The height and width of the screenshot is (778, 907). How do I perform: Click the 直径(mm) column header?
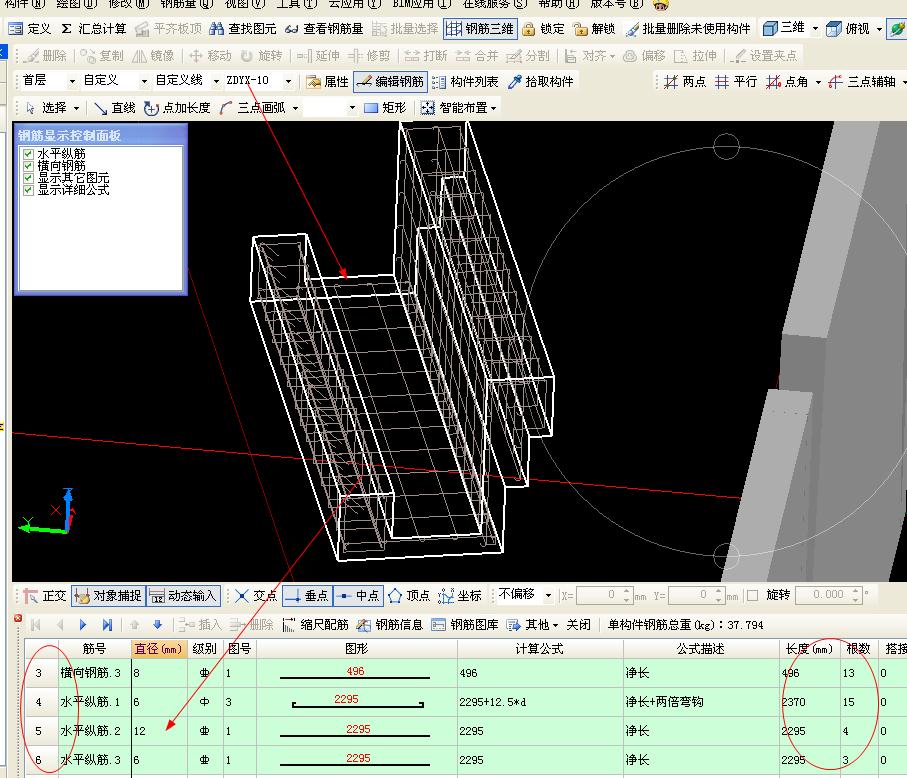pos(158,649)
